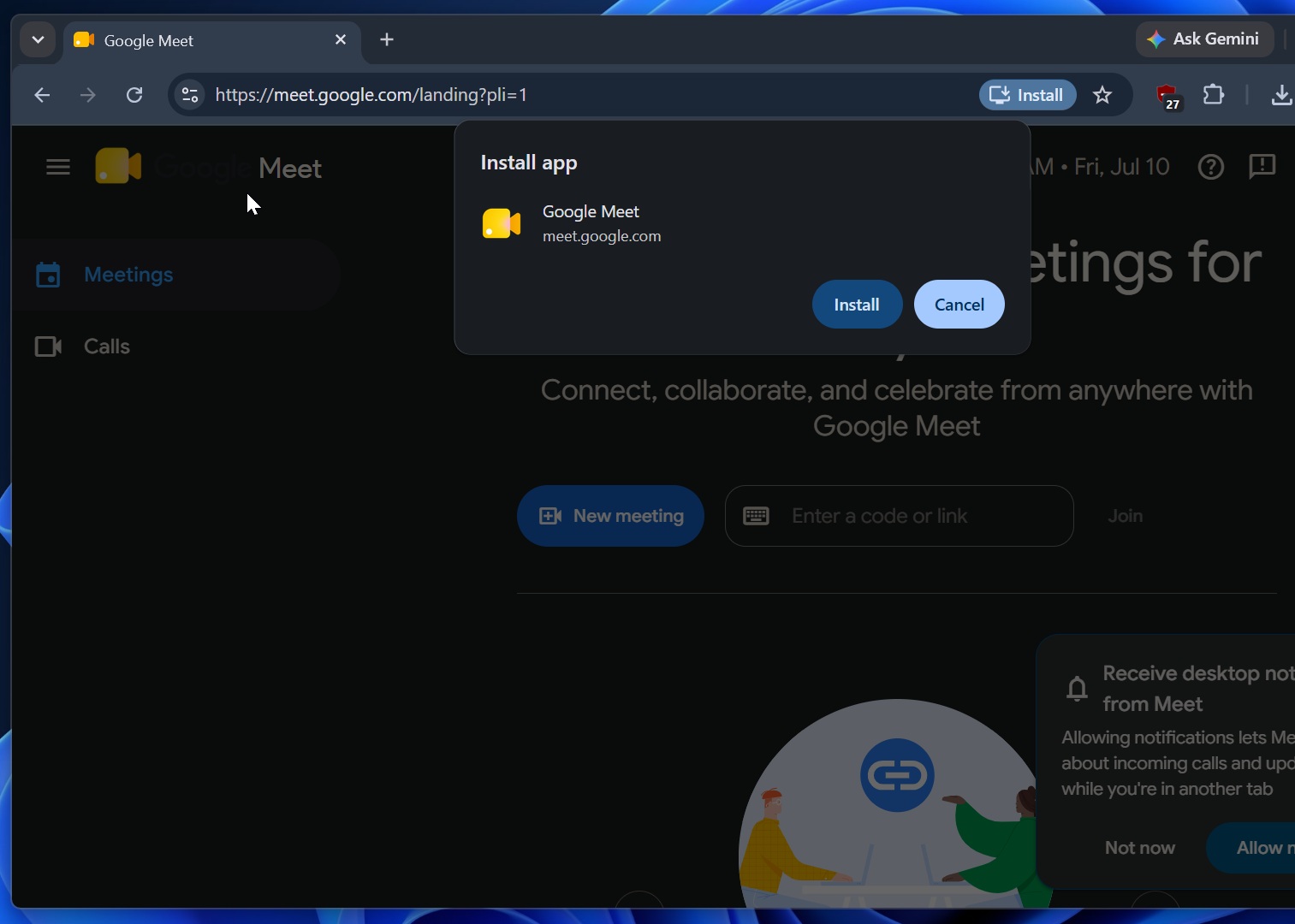Cancel the Install app dialog
Image resolution: width=1295 pixels, height=924 pixels.
pyautogui.click(x=959, y=305)
